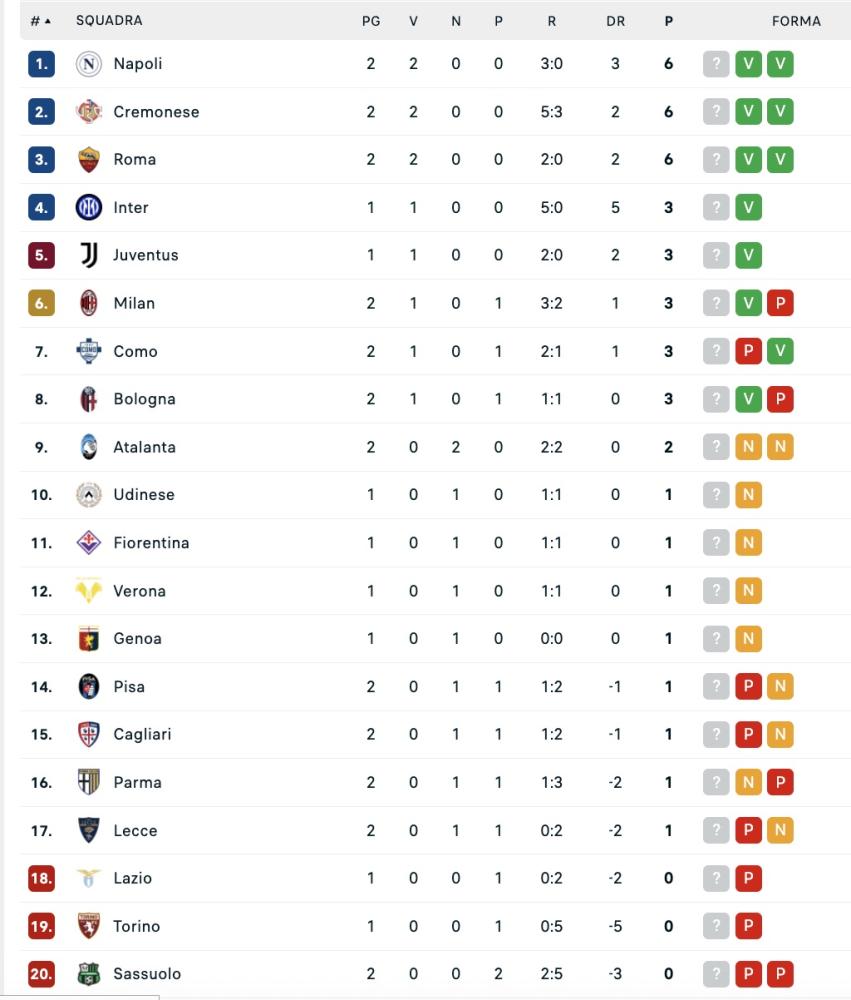Screen dimensions: 851x1000
Task: Click the Inter team logo
Action: coord(89,207)
